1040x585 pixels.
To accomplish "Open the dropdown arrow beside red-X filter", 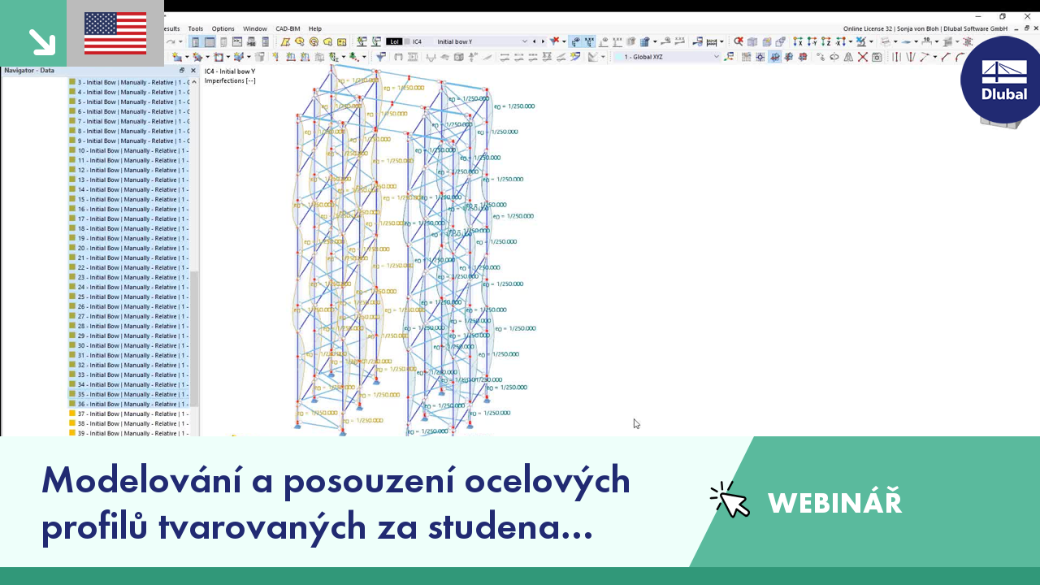I will pyautogui.click(x=564, y=41).
